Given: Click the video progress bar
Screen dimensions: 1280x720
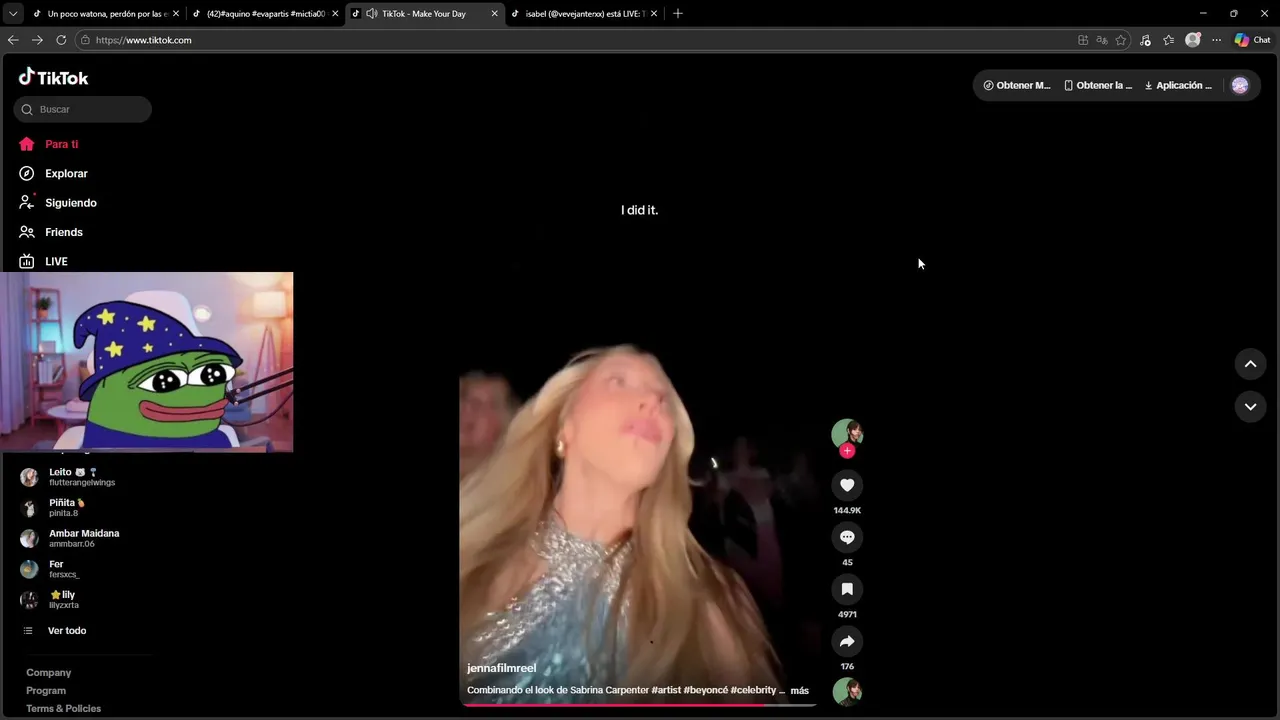Looking at the screenshot, I should [x=639, y=704].
